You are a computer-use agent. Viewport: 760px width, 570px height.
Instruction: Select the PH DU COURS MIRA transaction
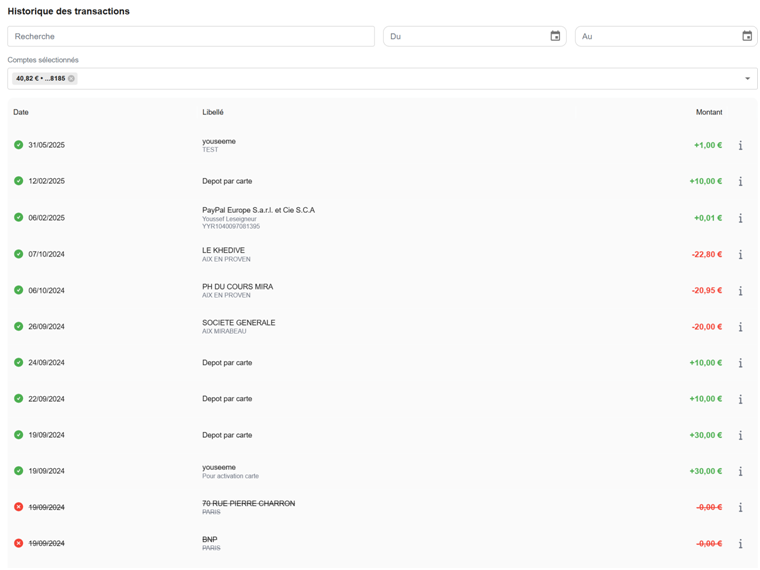pyautogui.click(x=237, y=290)
